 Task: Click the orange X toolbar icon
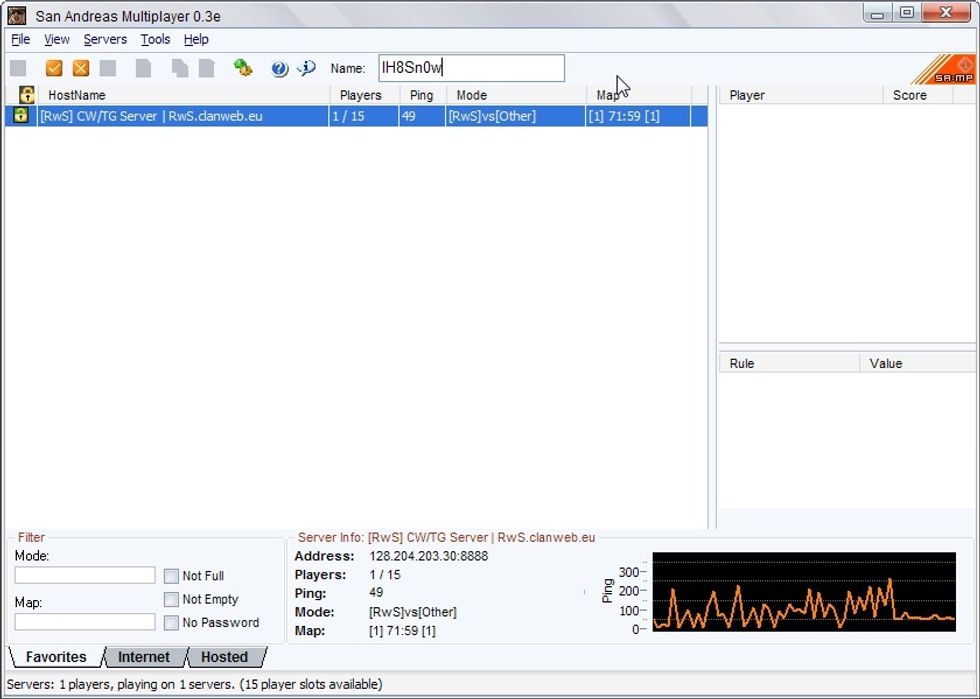[81, 68]
